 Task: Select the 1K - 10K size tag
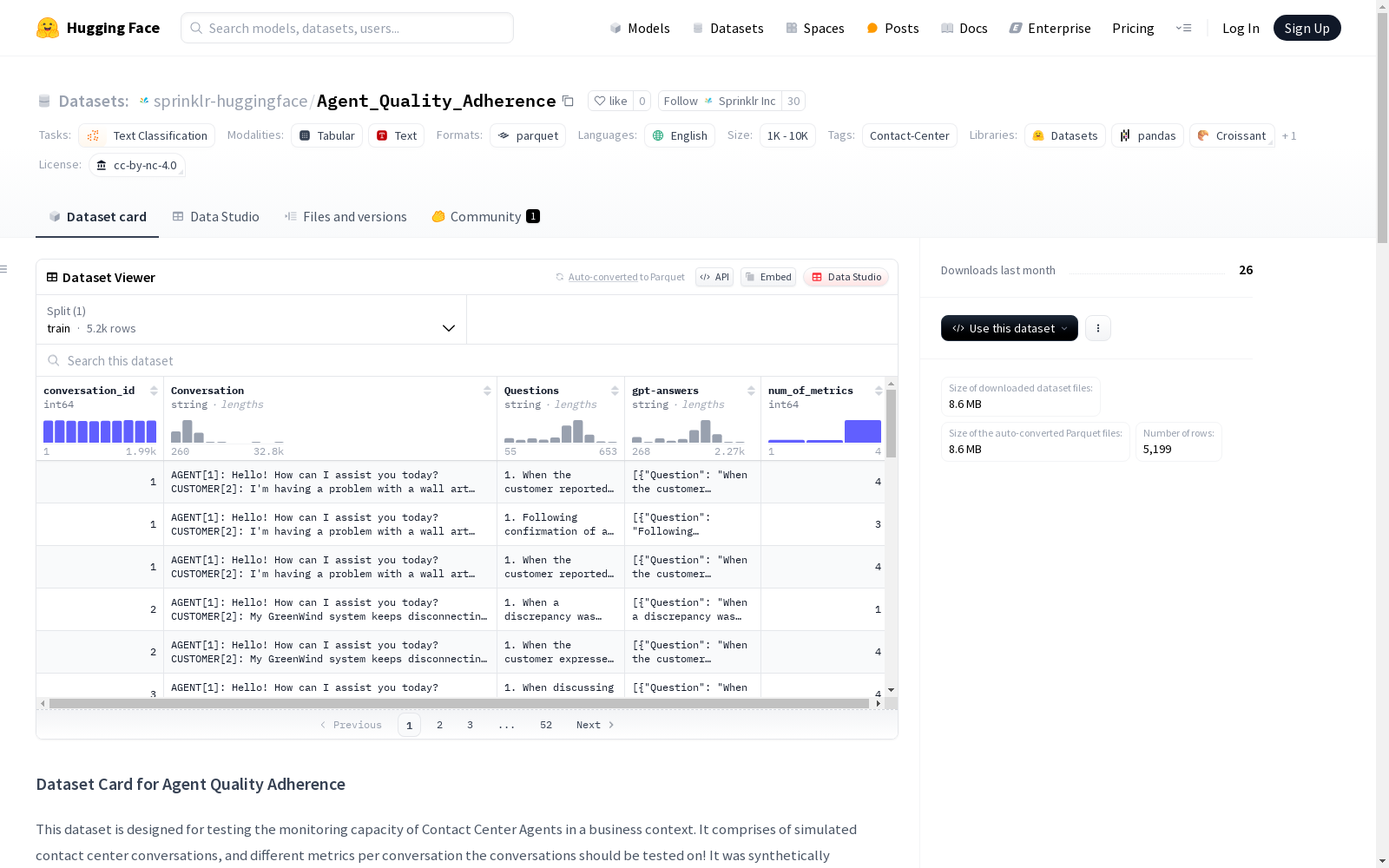tap(787, 135)
